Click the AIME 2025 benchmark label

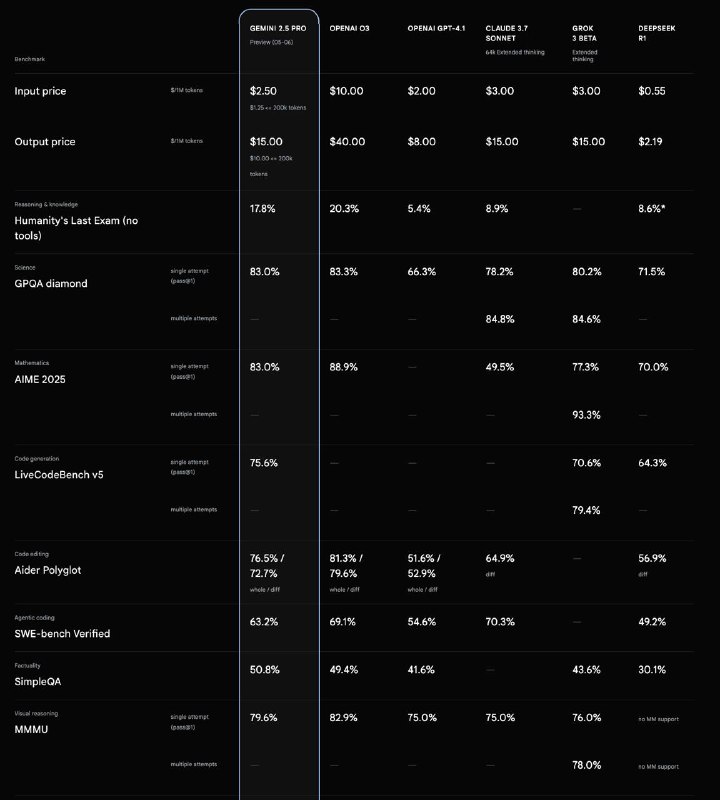pos(40,379)
